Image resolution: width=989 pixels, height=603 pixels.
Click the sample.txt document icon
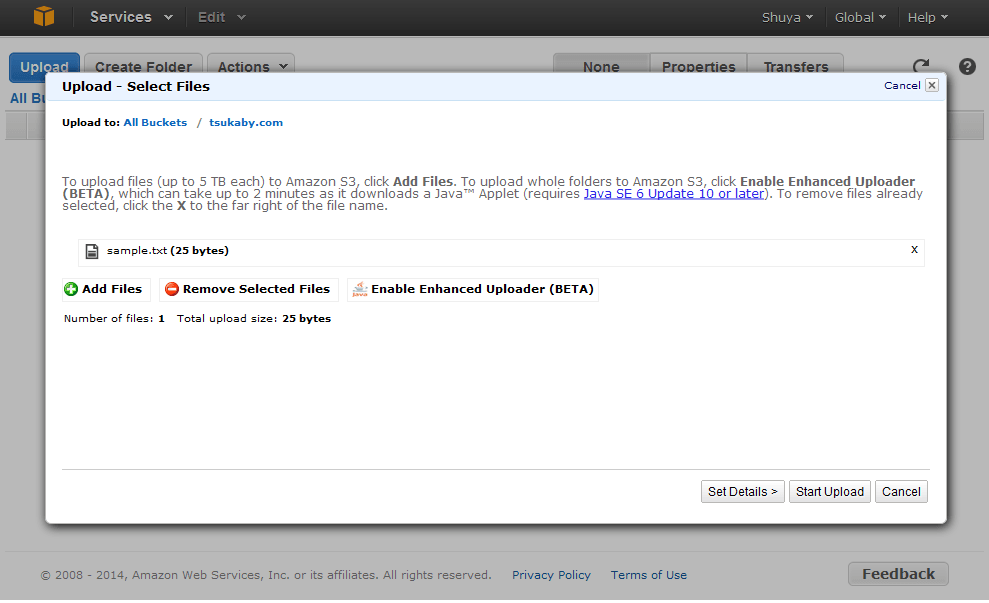coord(92,251)
